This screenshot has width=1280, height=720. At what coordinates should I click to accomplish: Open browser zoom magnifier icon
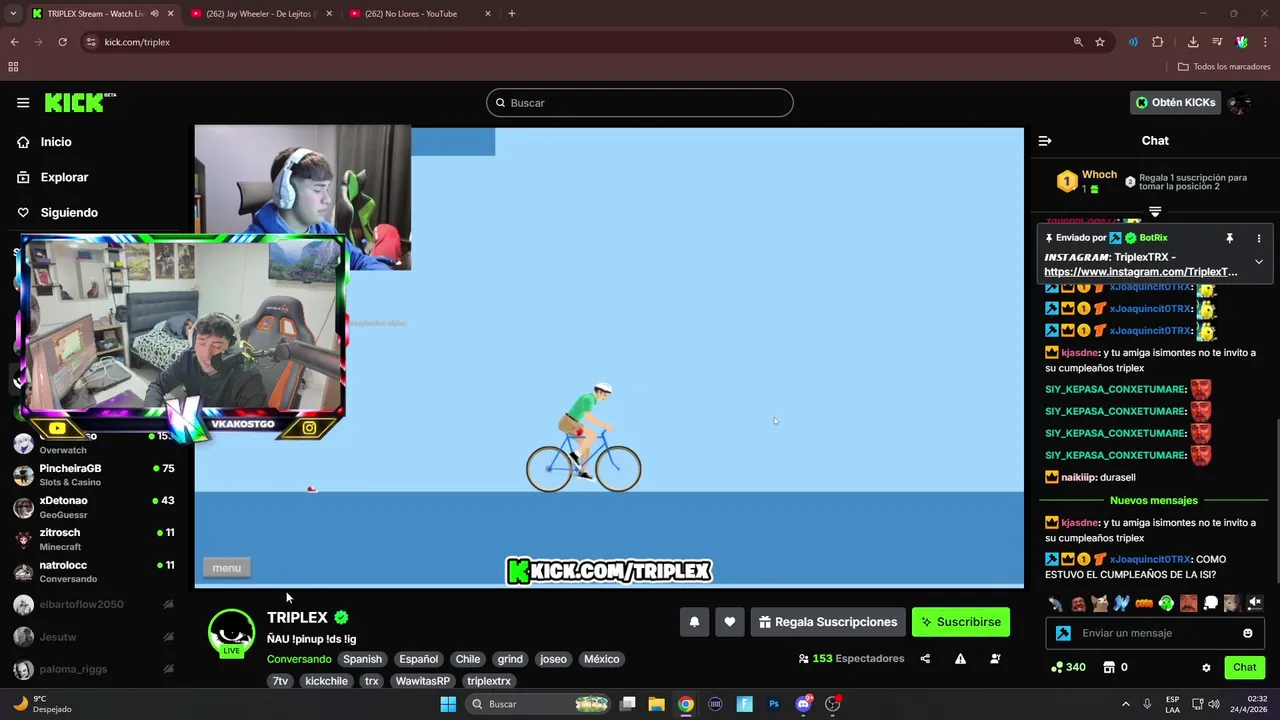point(1078,42)
